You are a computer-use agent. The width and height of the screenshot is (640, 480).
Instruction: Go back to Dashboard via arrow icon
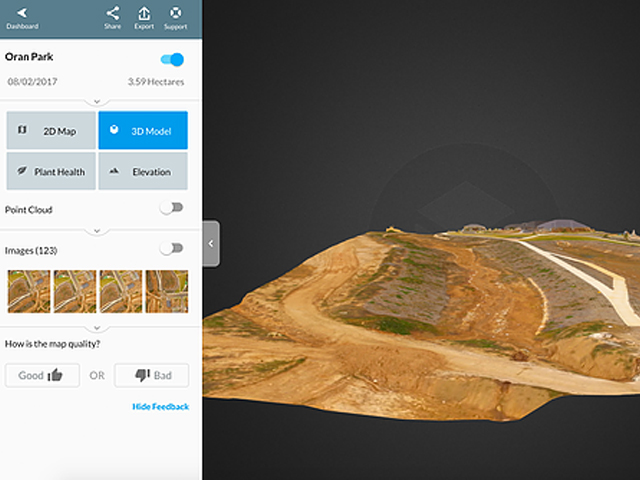click(x=21, y=13)
